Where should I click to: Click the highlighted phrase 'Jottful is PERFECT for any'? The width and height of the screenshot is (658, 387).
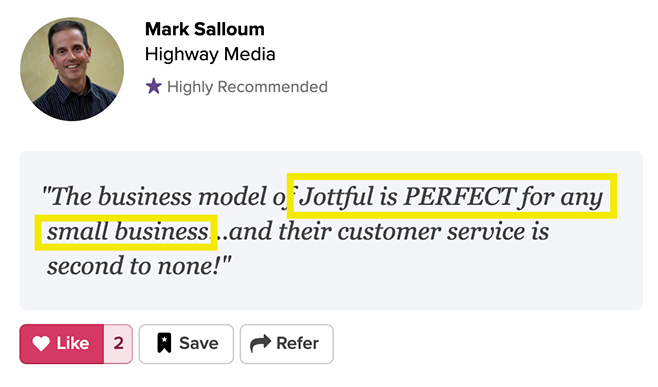point(452,196)
